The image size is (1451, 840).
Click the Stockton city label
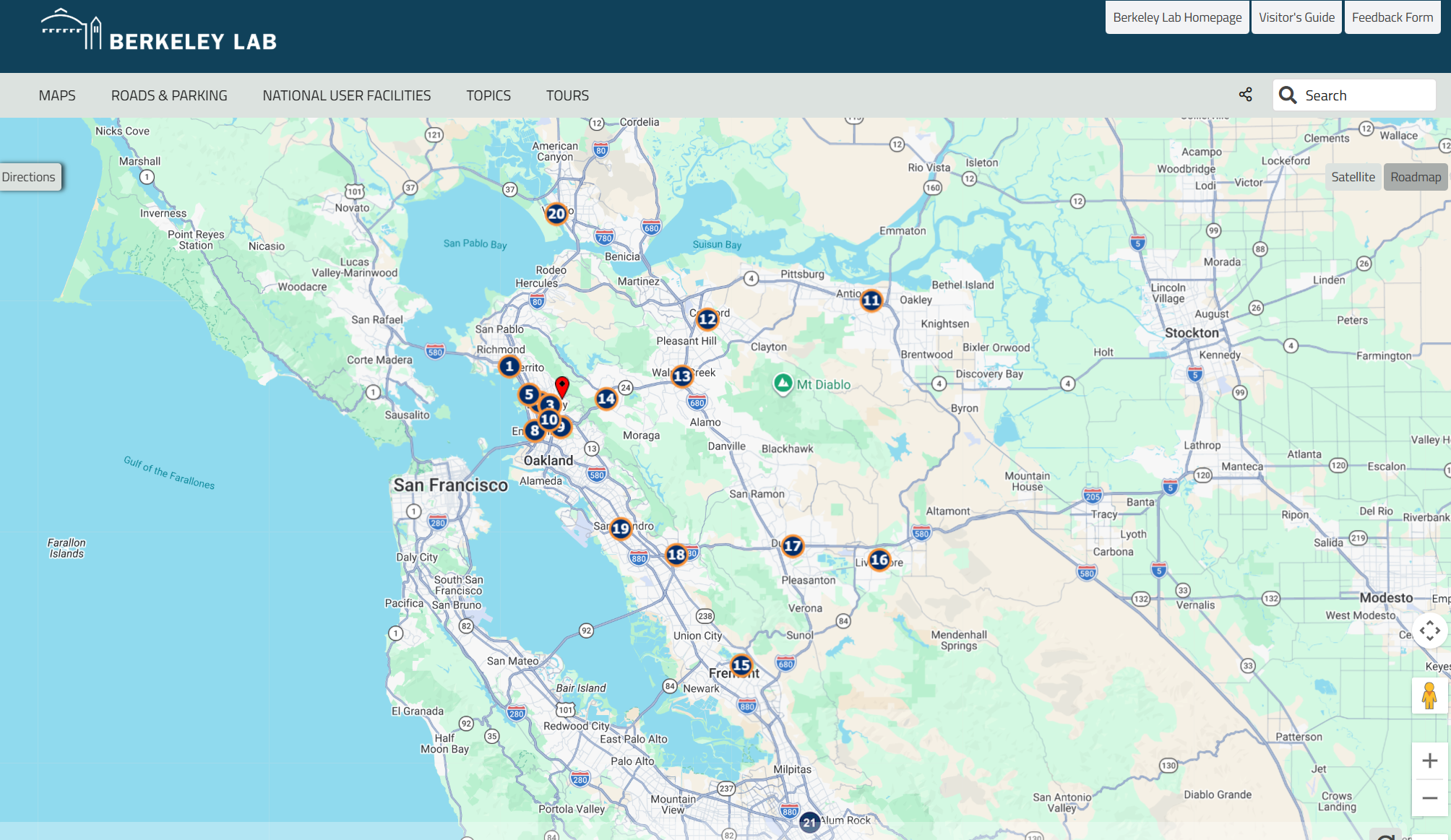pyautogui.click(x=1192, y=333)
